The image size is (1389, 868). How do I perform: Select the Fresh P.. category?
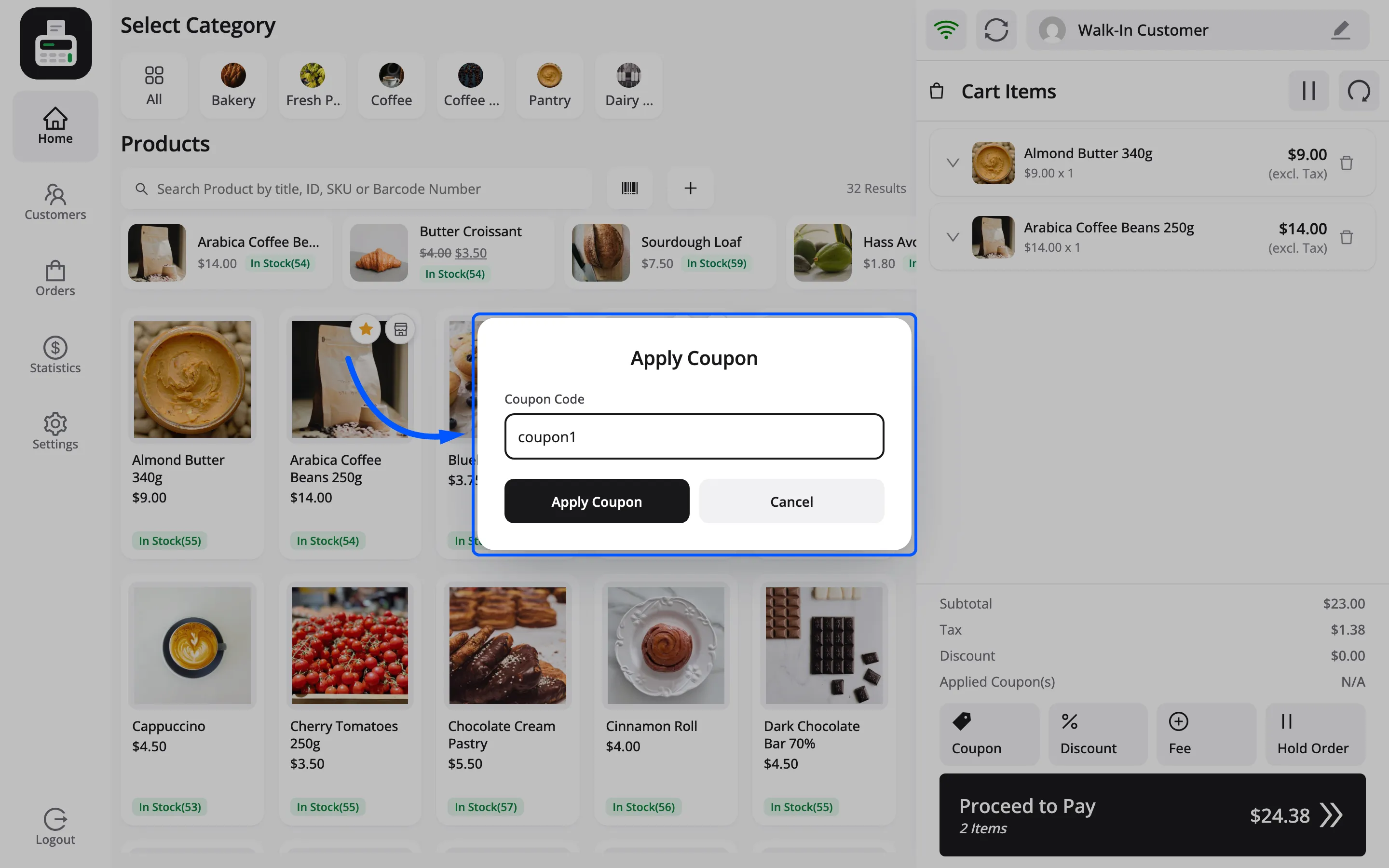(312, 86)
